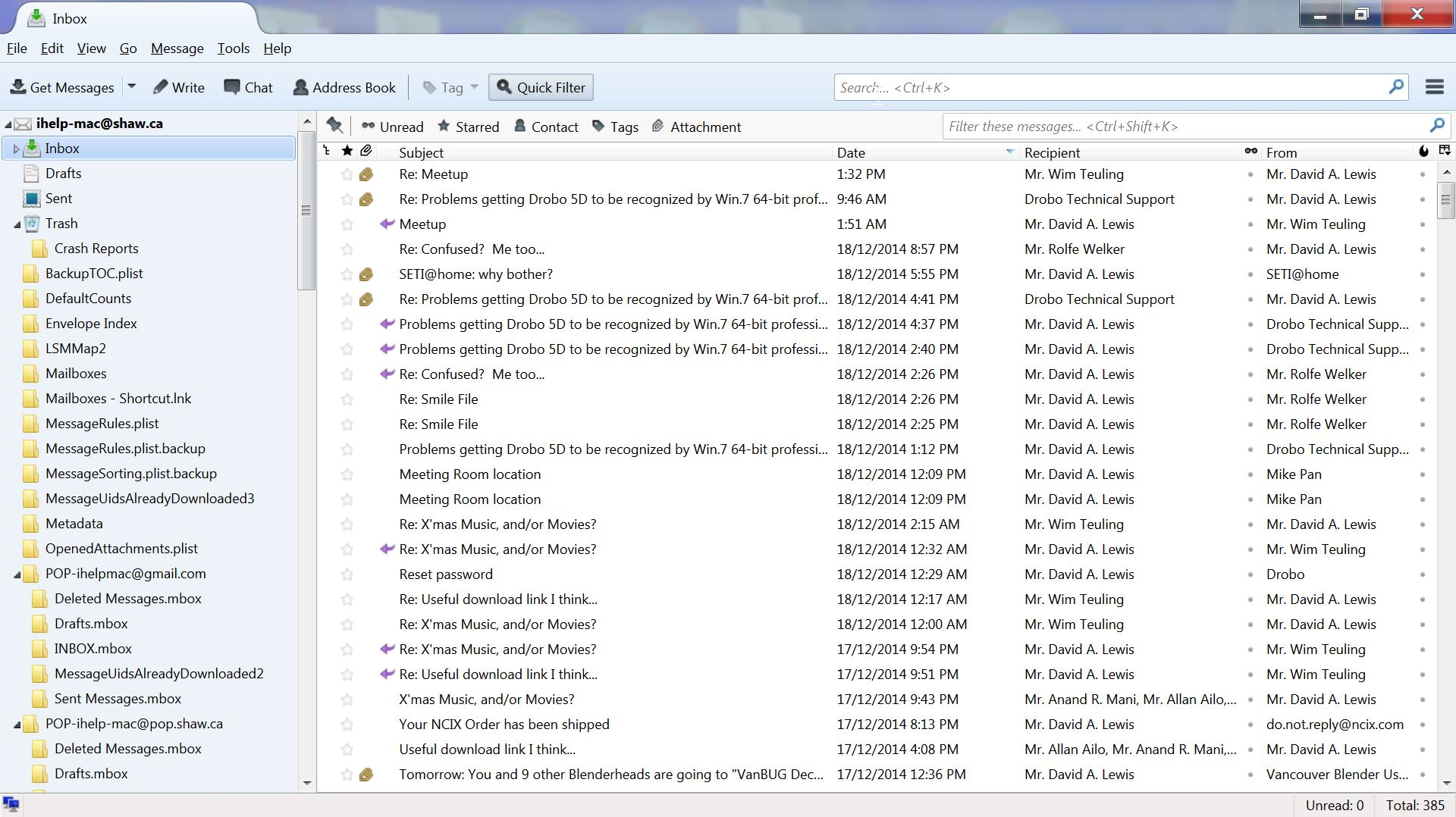
Task: Toggle the Unread quick filter
Action: [392, 127]
